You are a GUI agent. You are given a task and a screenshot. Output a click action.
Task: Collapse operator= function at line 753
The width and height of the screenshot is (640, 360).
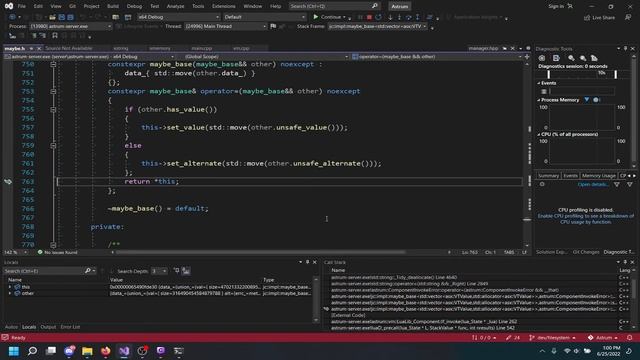(53, 91)
